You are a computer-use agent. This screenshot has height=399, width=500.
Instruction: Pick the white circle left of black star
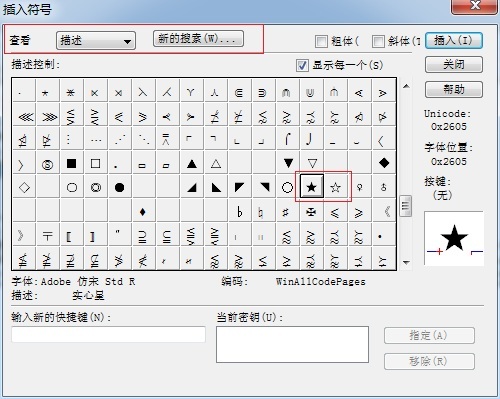[288, 187]
